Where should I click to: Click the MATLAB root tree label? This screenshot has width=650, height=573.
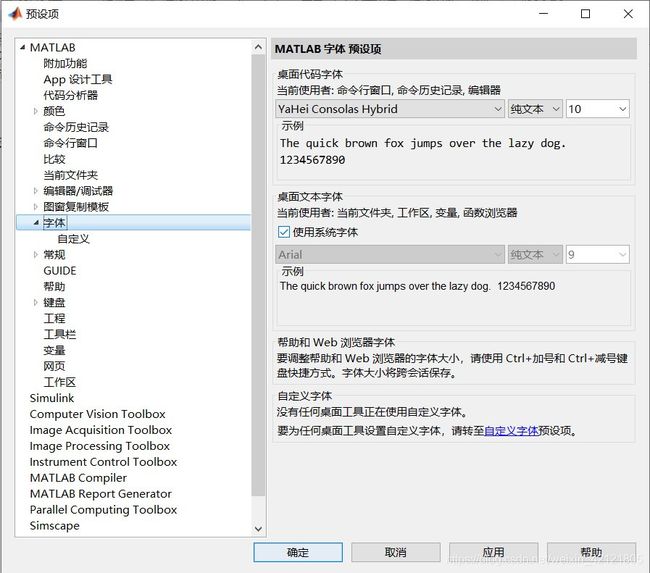point(53,48)
